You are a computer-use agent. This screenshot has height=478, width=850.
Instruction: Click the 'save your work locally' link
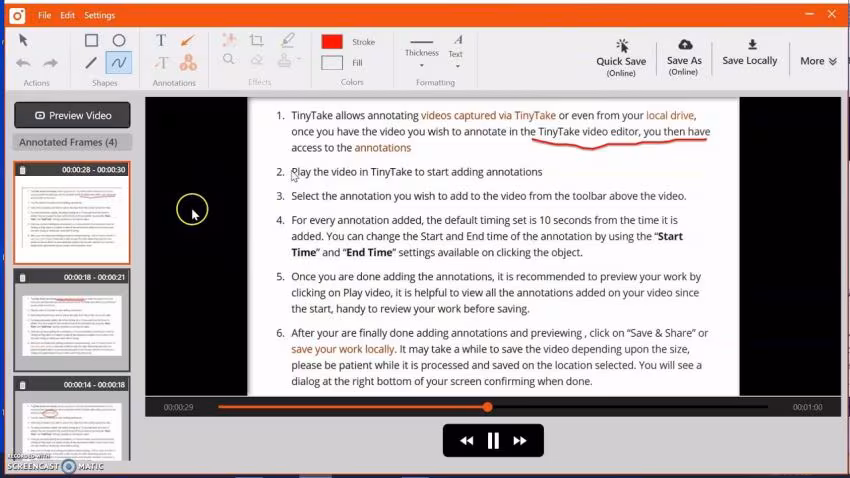[x=343, y=350]
